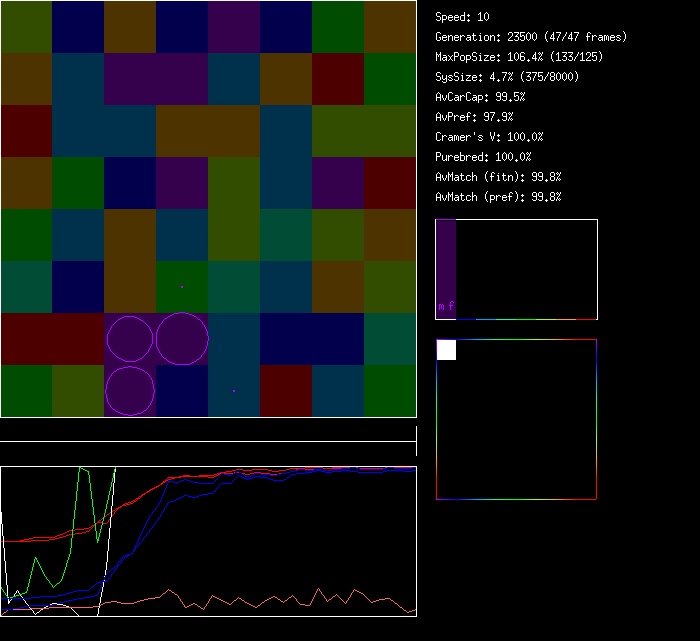Screen dimensions: 700x641
Task: Click the empty horizontal bar below the grid
Action: tap(208, 431)
